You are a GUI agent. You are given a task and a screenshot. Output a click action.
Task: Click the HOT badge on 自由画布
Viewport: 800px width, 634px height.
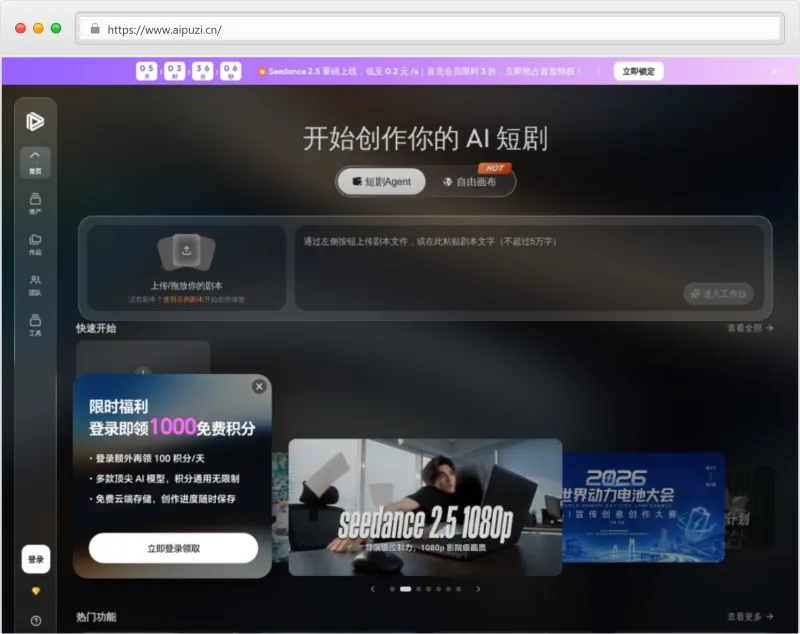(495, 168)
